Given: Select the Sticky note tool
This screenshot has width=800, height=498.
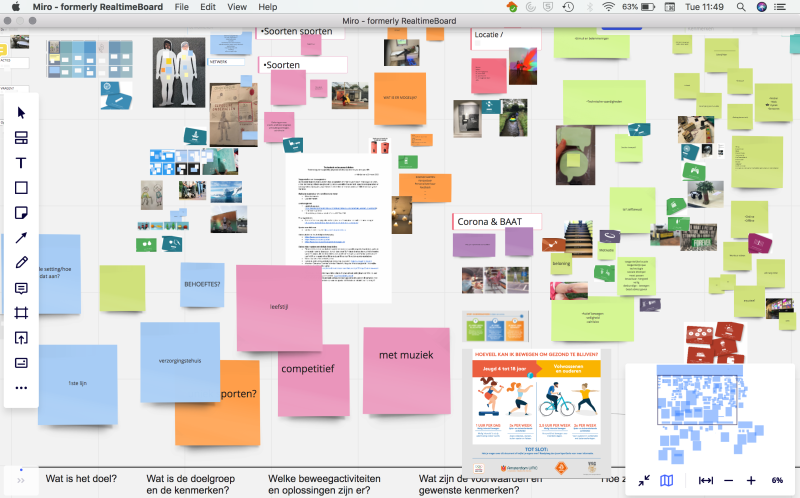Looking at the screenshot, I should [22, 213].
